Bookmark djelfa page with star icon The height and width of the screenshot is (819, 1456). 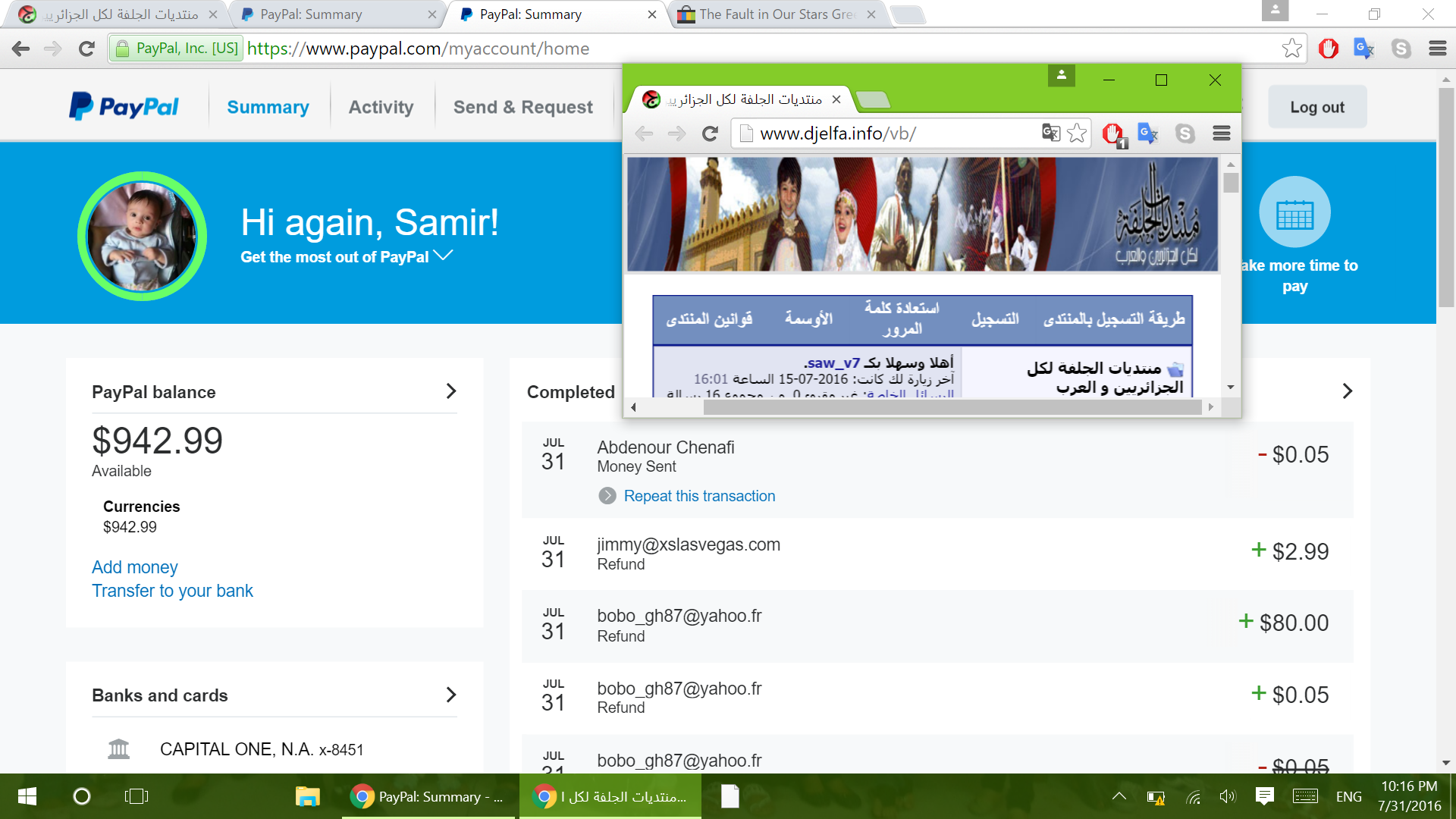click(1077, 133)
